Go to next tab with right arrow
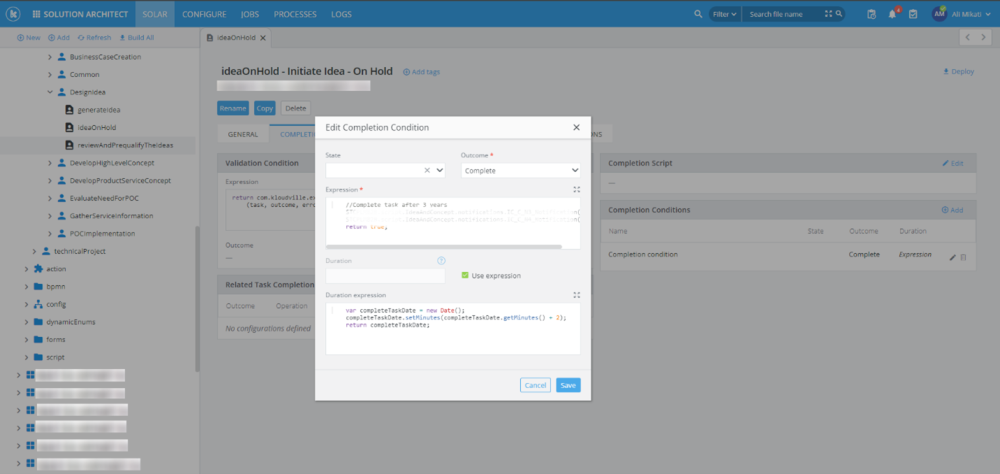1000x474 pixels. (985, 38)
